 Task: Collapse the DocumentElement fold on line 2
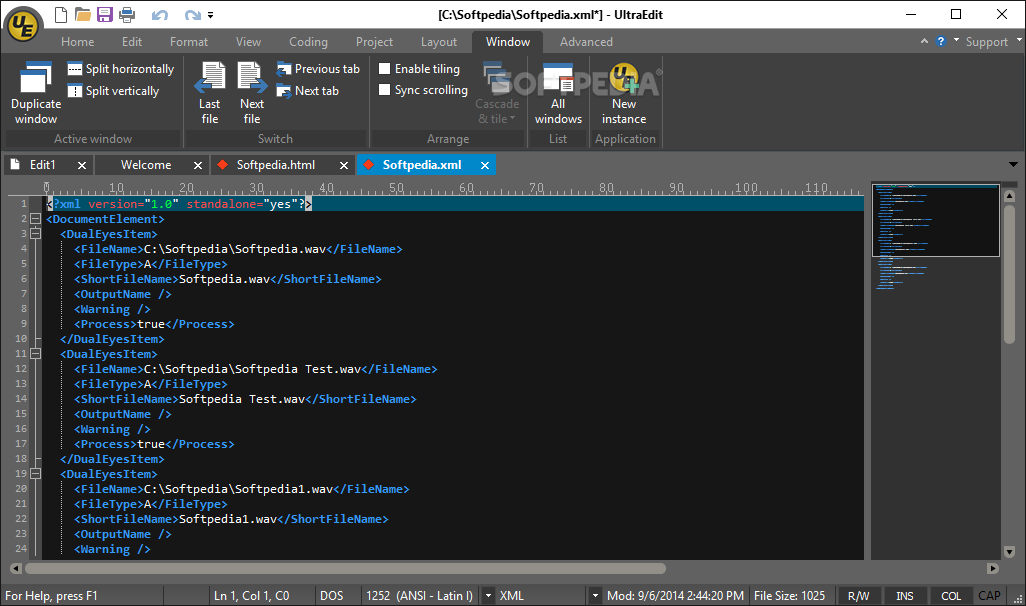[35, 219]
